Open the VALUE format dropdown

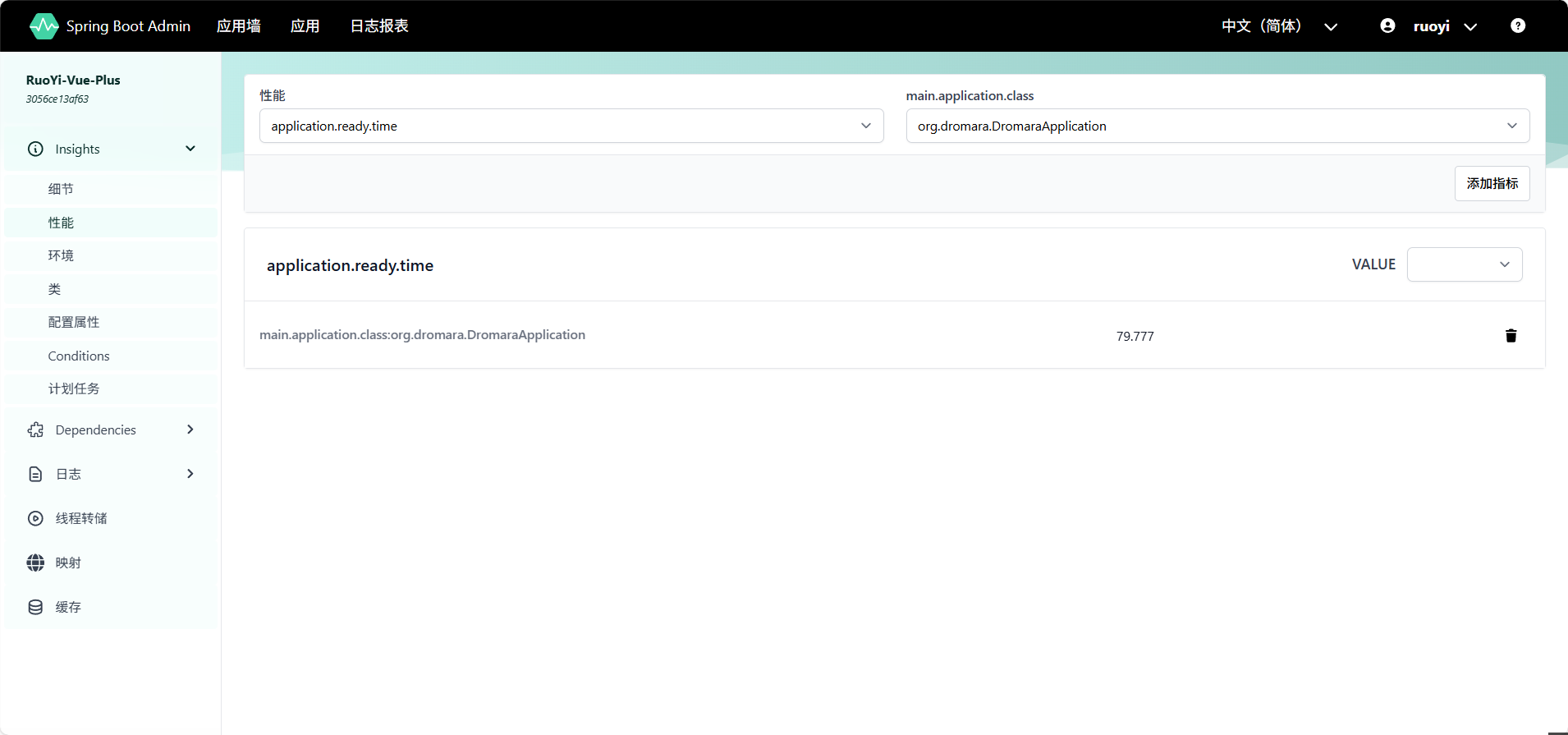pyautogui.click(x=1464, y=264)
